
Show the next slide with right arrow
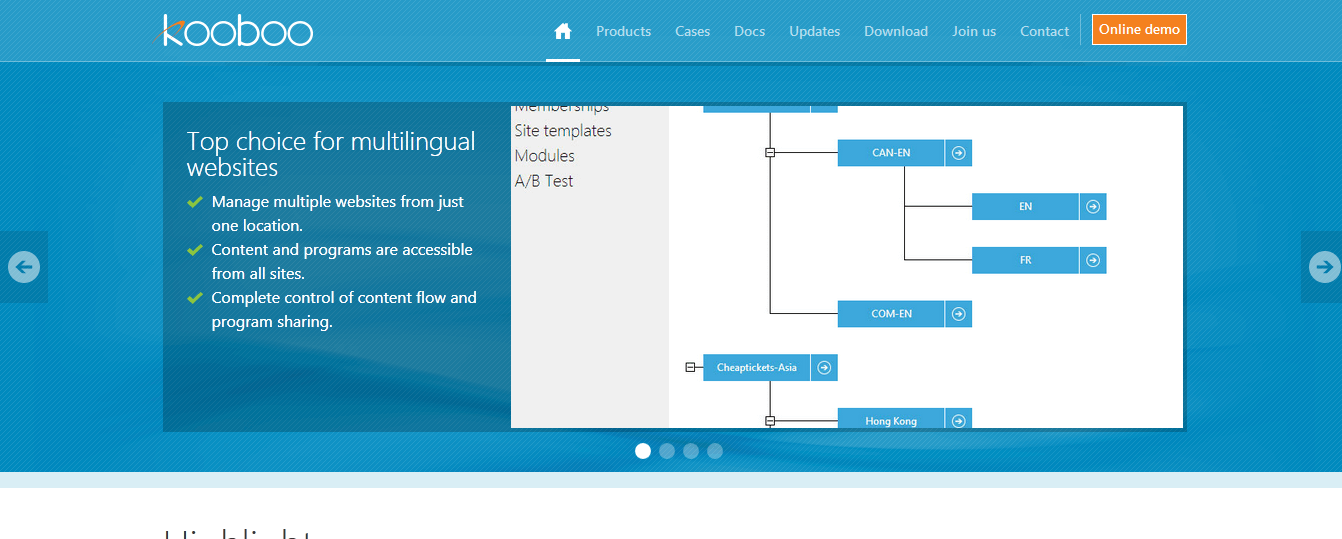tap(1322, 267)
